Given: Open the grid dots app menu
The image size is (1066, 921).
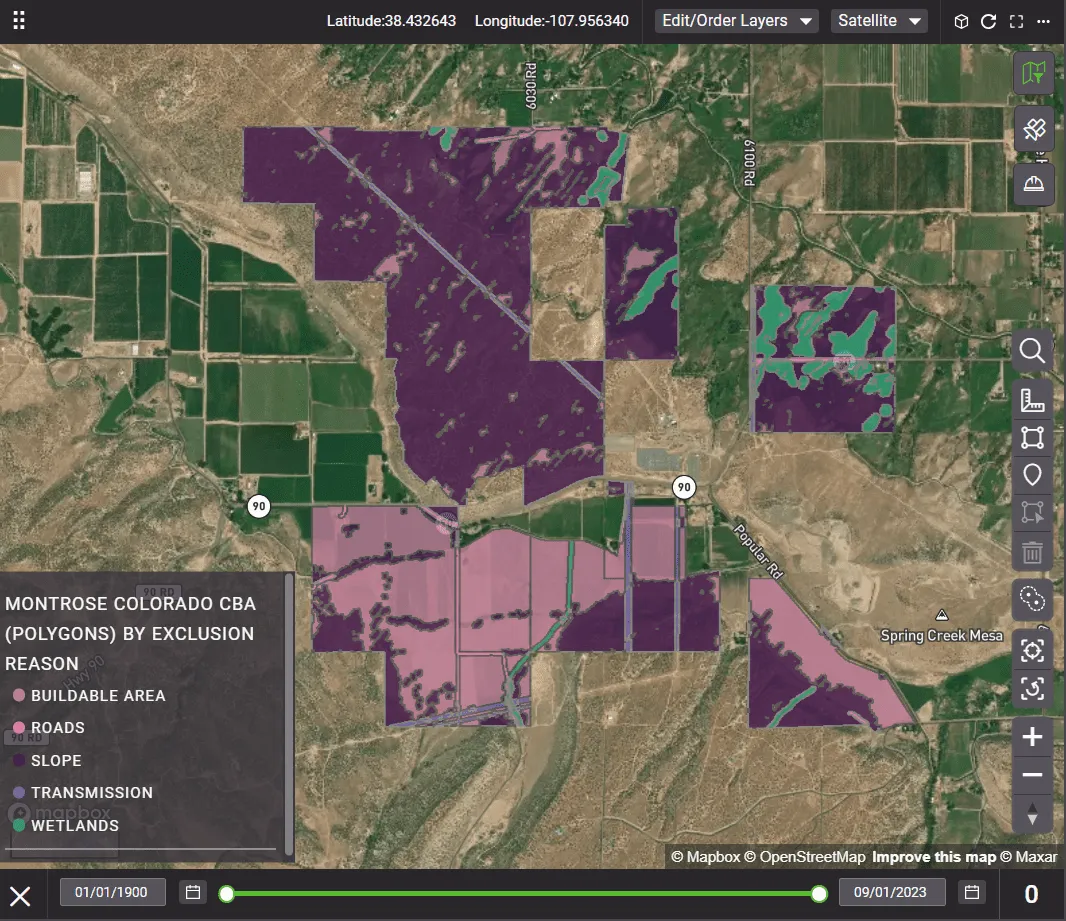Looking at the screenshot, I should click(19, 20).
